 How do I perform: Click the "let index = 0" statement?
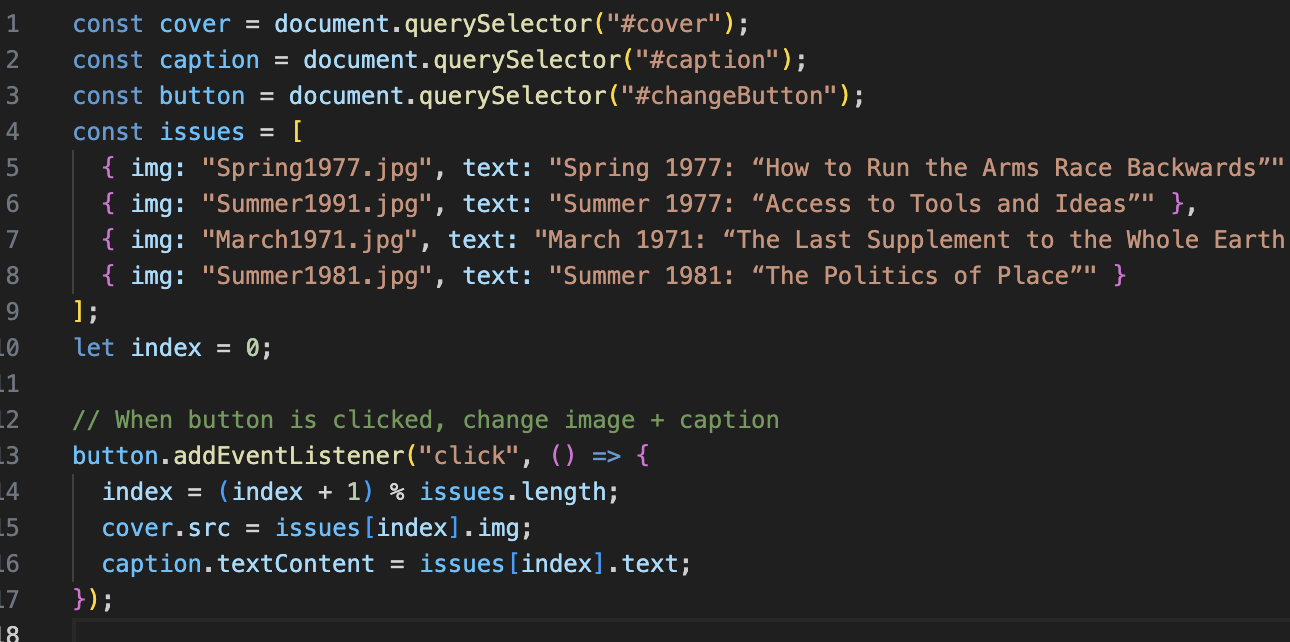(x=172, y=348)
